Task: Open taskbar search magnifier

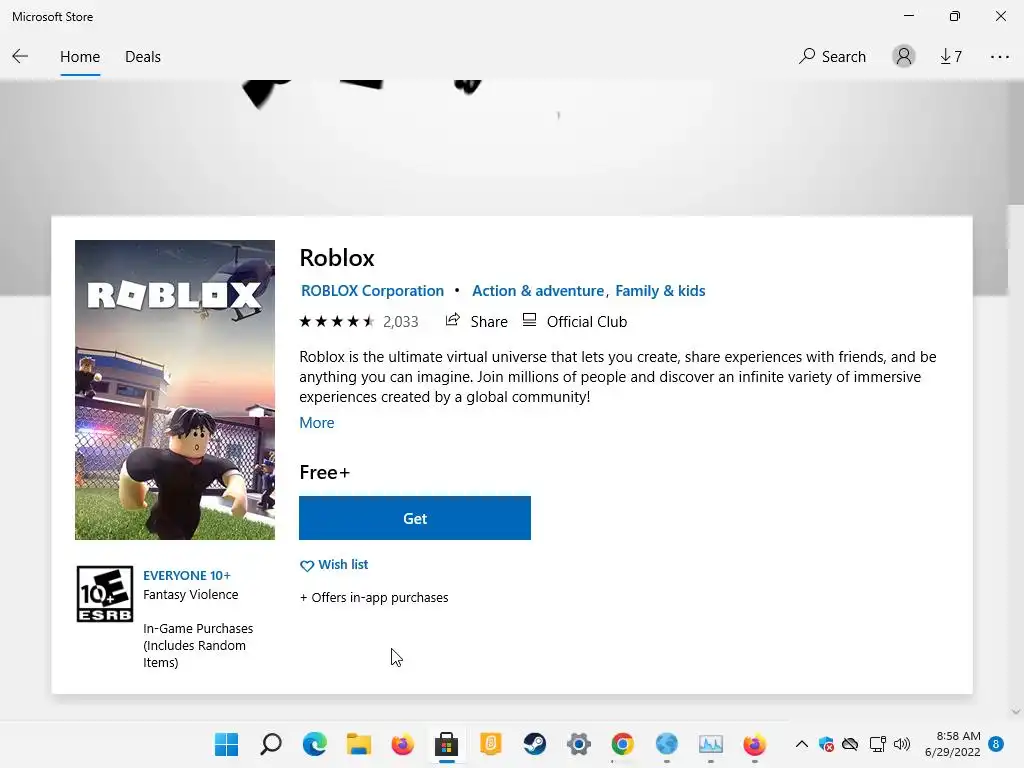Action: 270,744
